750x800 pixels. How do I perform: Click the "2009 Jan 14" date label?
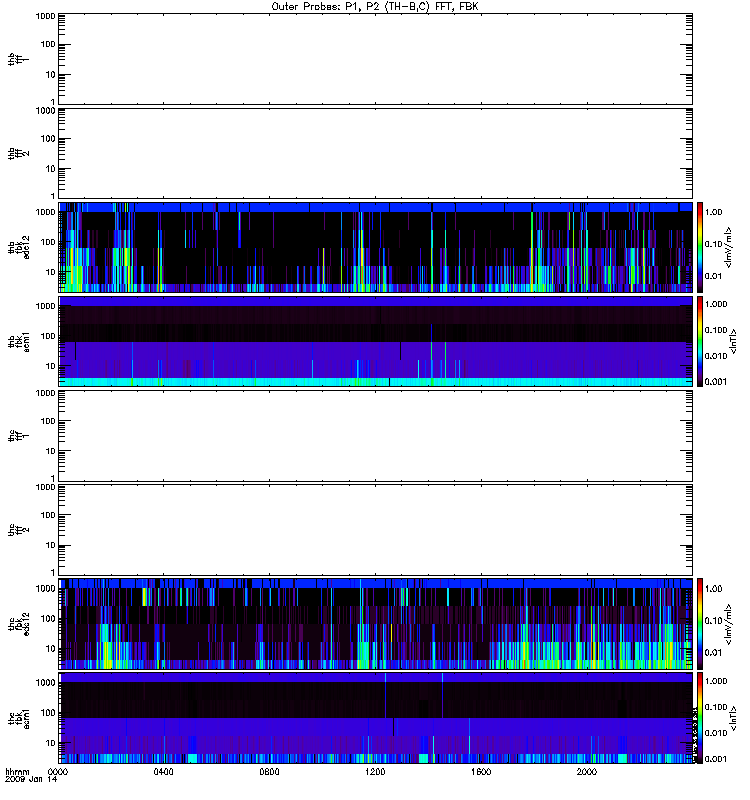[31, 780]
